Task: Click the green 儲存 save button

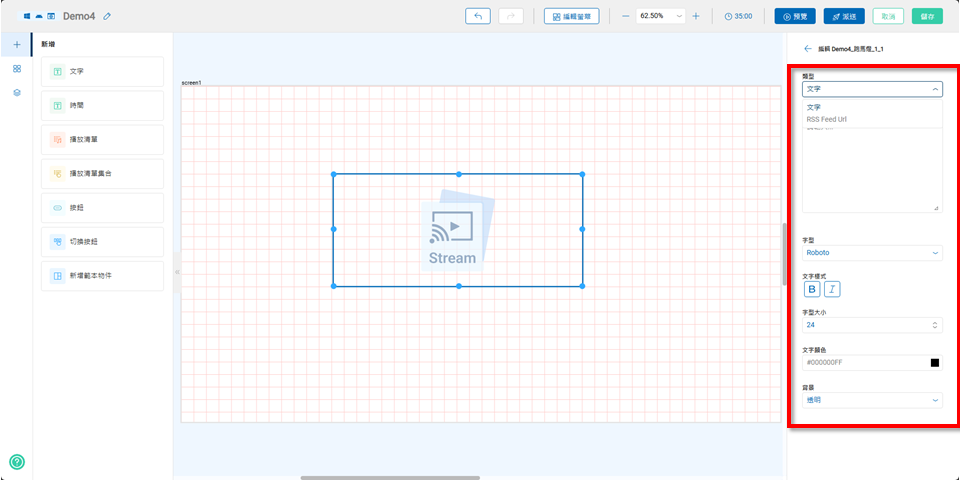Action: tap(927, 16)
